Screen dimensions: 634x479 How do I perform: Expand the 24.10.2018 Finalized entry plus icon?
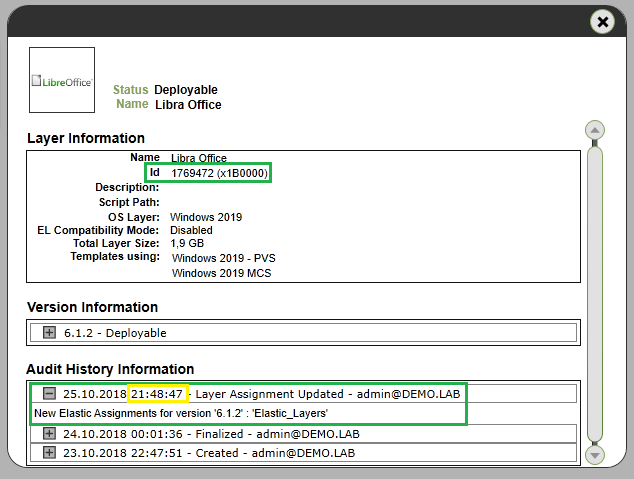tap(49, 434)
